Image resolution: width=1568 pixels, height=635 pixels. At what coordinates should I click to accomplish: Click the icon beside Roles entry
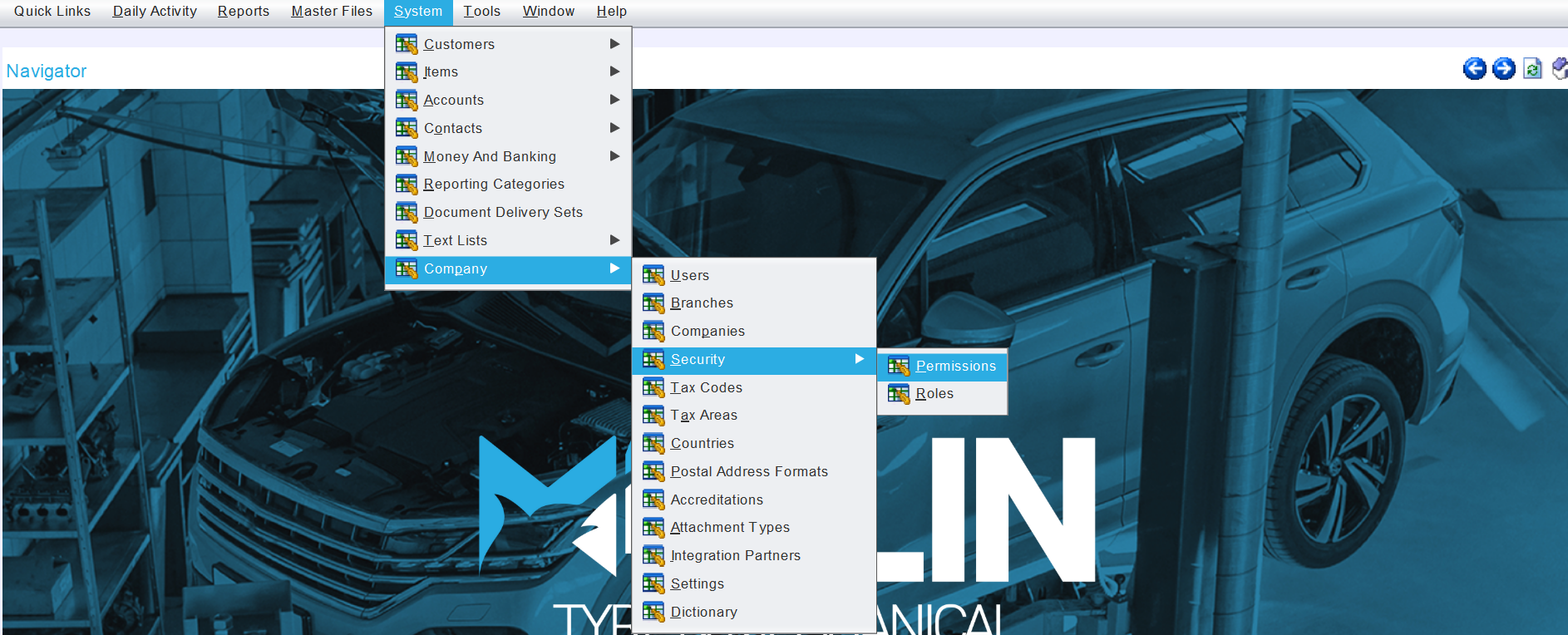click(899, 394)
